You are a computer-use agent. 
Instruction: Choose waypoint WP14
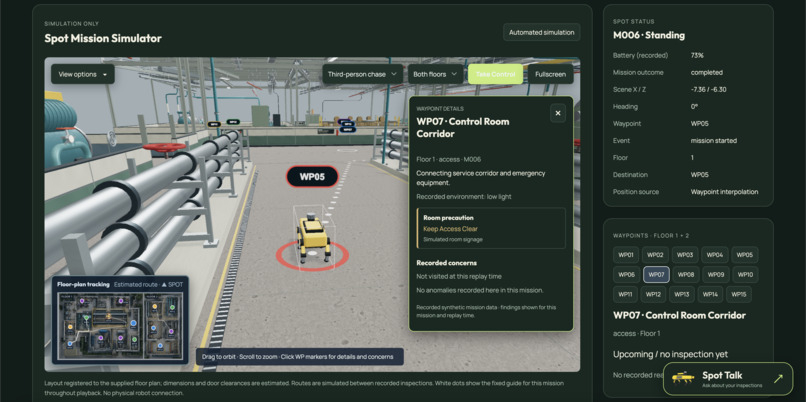pos(710,294)
